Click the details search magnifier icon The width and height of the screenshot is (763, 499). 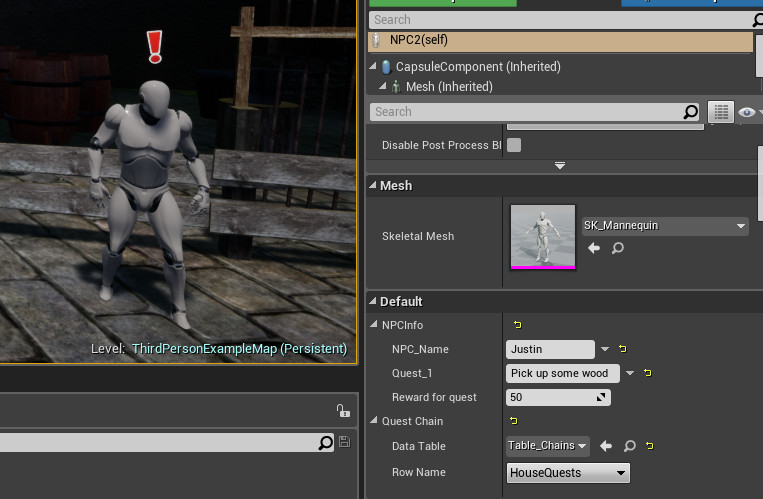[691, 112]
